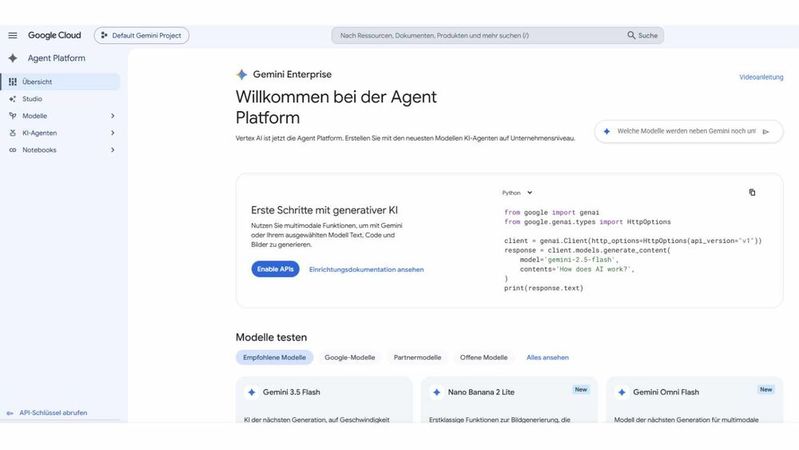The width and height of the screenshot is (799, 450).
Task: Send the prompt with the arrow icon
Action: pos(766,131)
